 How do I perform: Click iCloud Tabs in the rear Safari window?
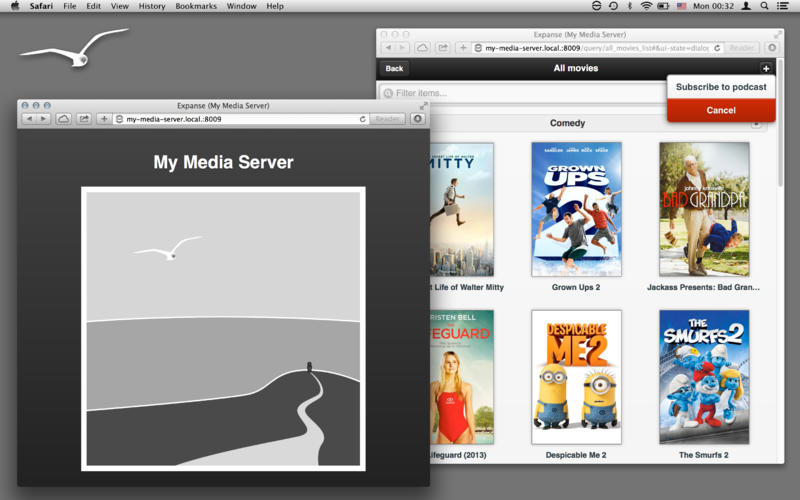(422, 48)
